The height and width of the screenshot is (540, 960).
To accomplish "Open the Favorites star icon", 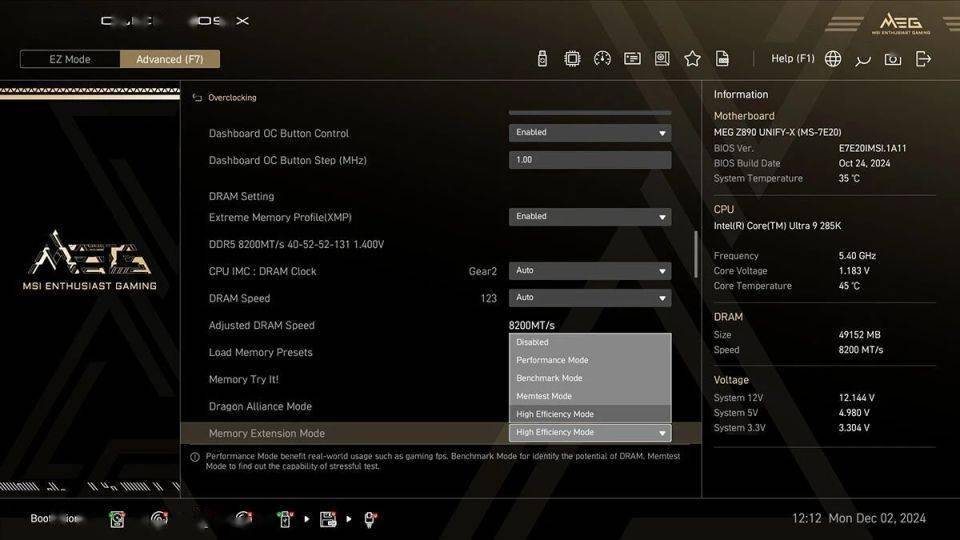I will click(692, 59).
